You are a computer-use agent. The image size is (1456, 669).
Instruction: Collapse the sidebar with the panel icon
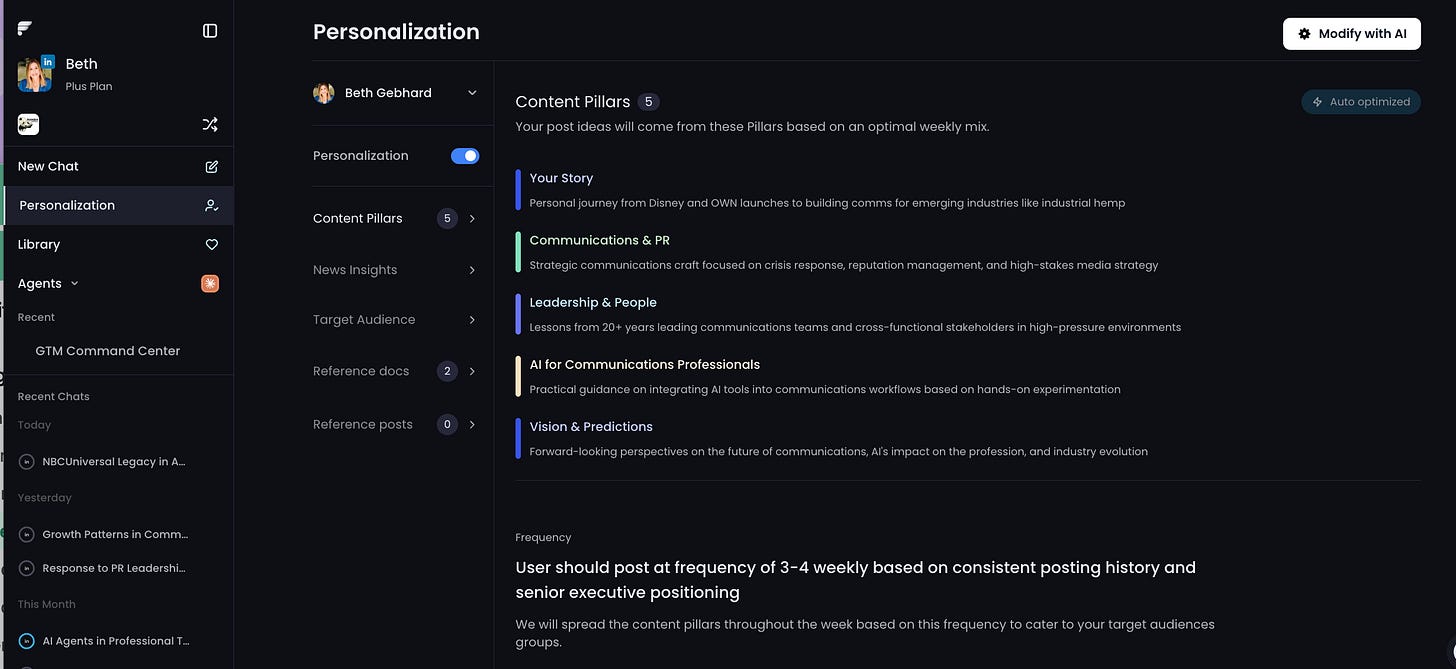pos(210,31)
